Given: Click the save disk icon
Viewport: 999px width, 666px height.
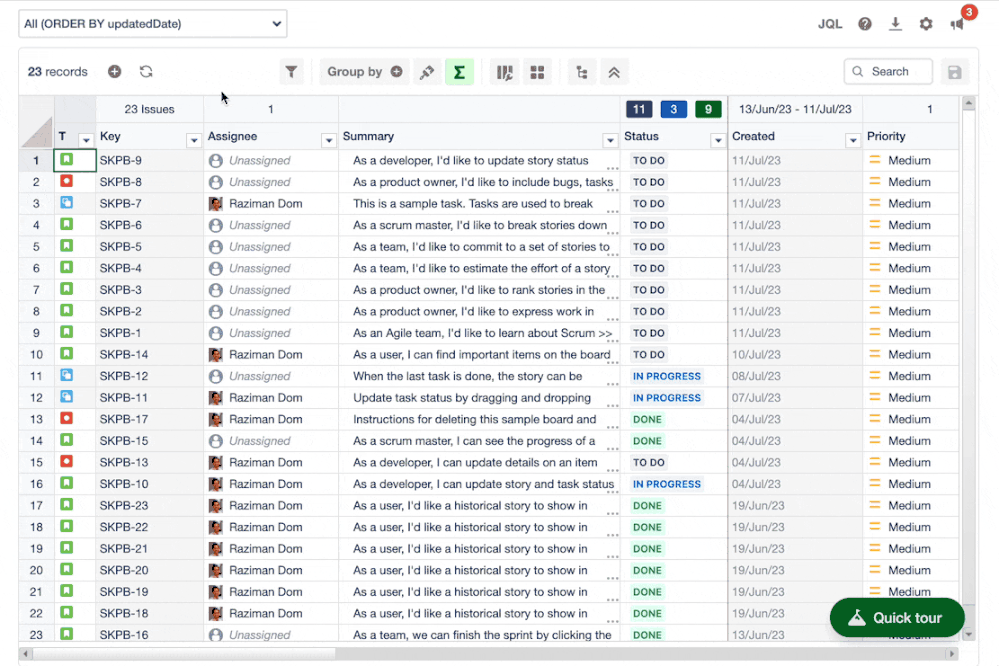Looking at the screenshot, I should click(954, 72).
